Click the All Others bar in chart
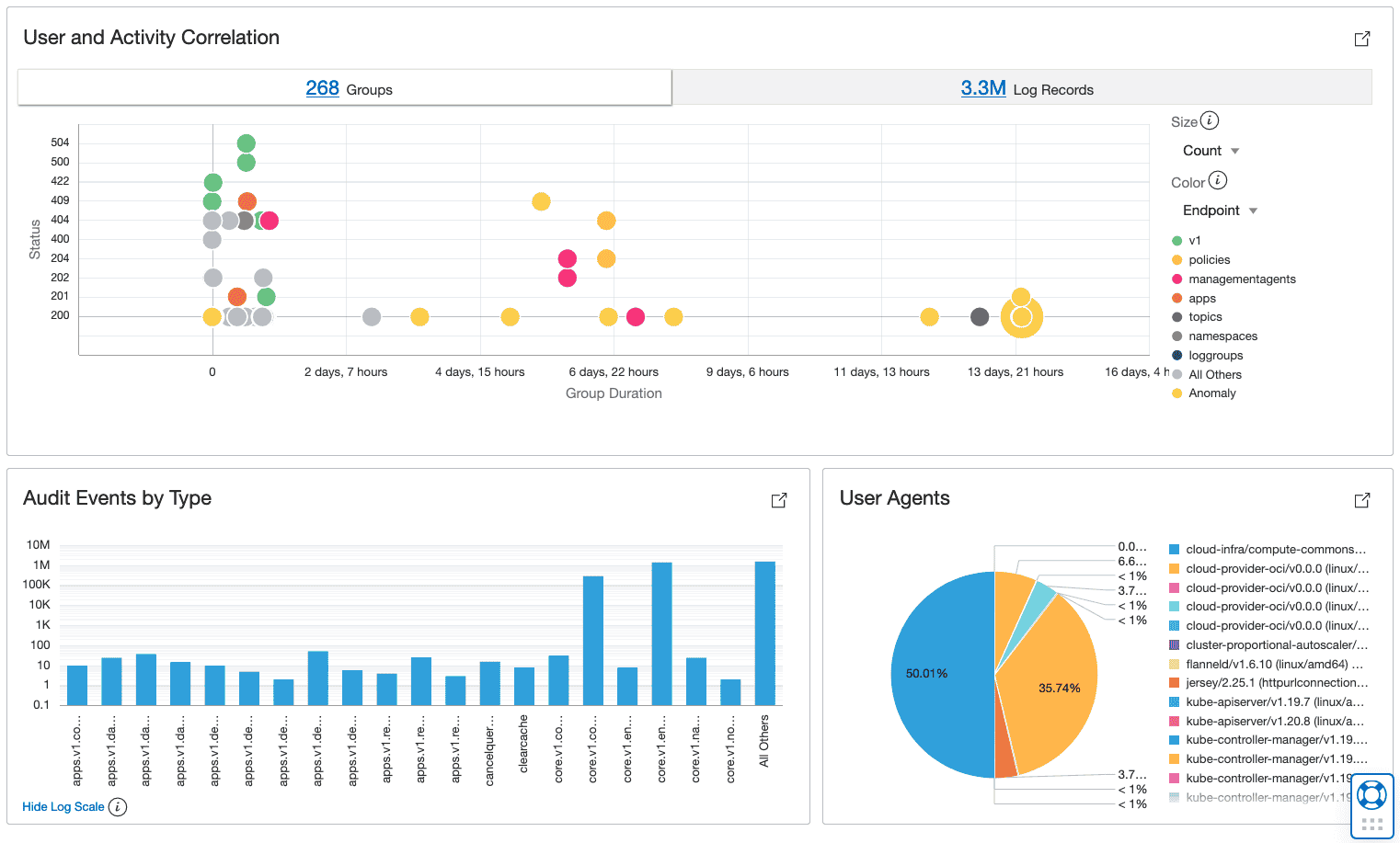Screen dimensions: 1400x843 [764, 632]
